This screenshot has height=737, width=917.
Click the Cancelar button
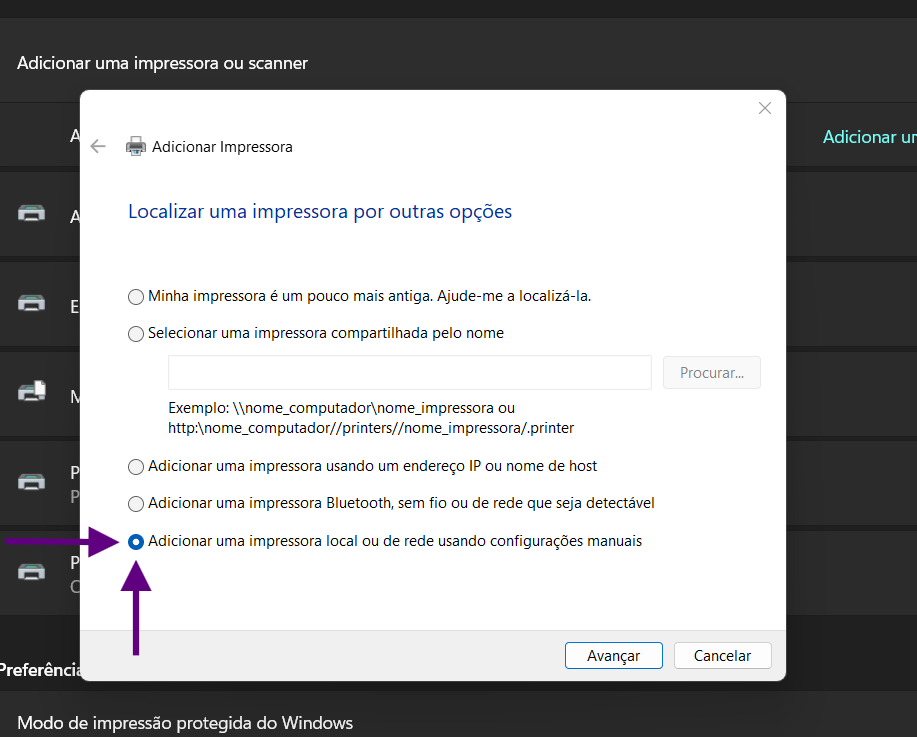pyautogui.click(x=722, y=656)
